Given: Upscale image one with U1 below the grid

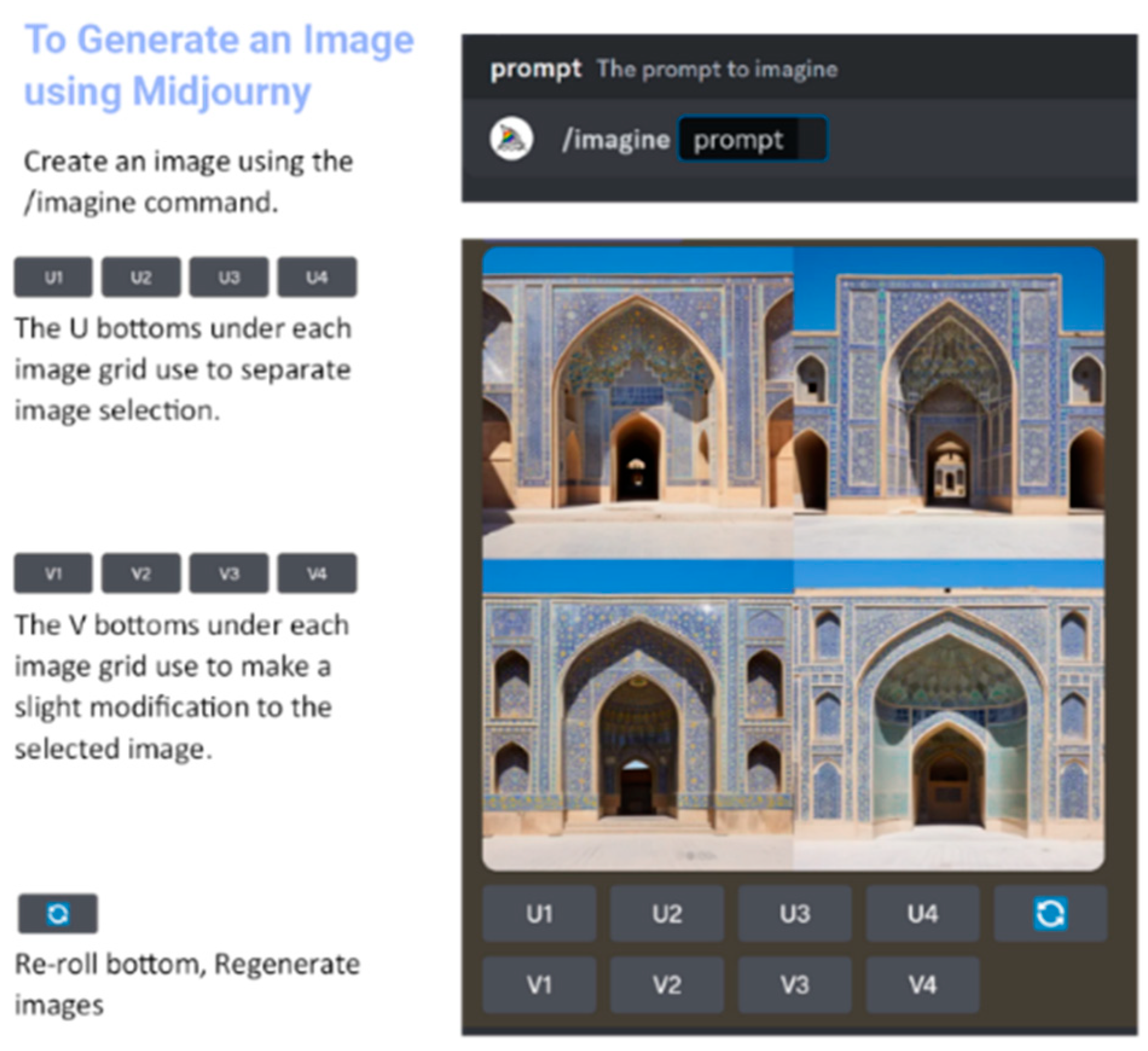Looking at the screenshot, I should coord(539,913).
